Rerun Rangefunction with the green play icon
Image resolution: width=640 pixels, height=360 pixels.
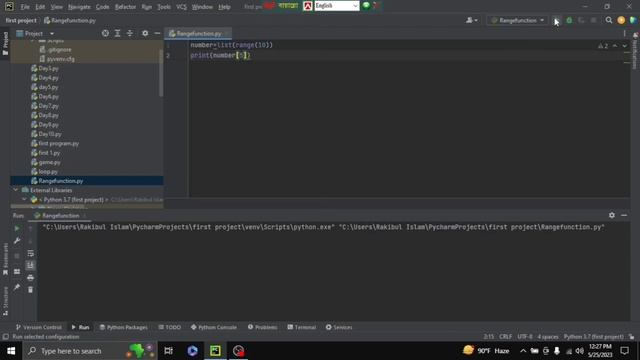point(17,229)
